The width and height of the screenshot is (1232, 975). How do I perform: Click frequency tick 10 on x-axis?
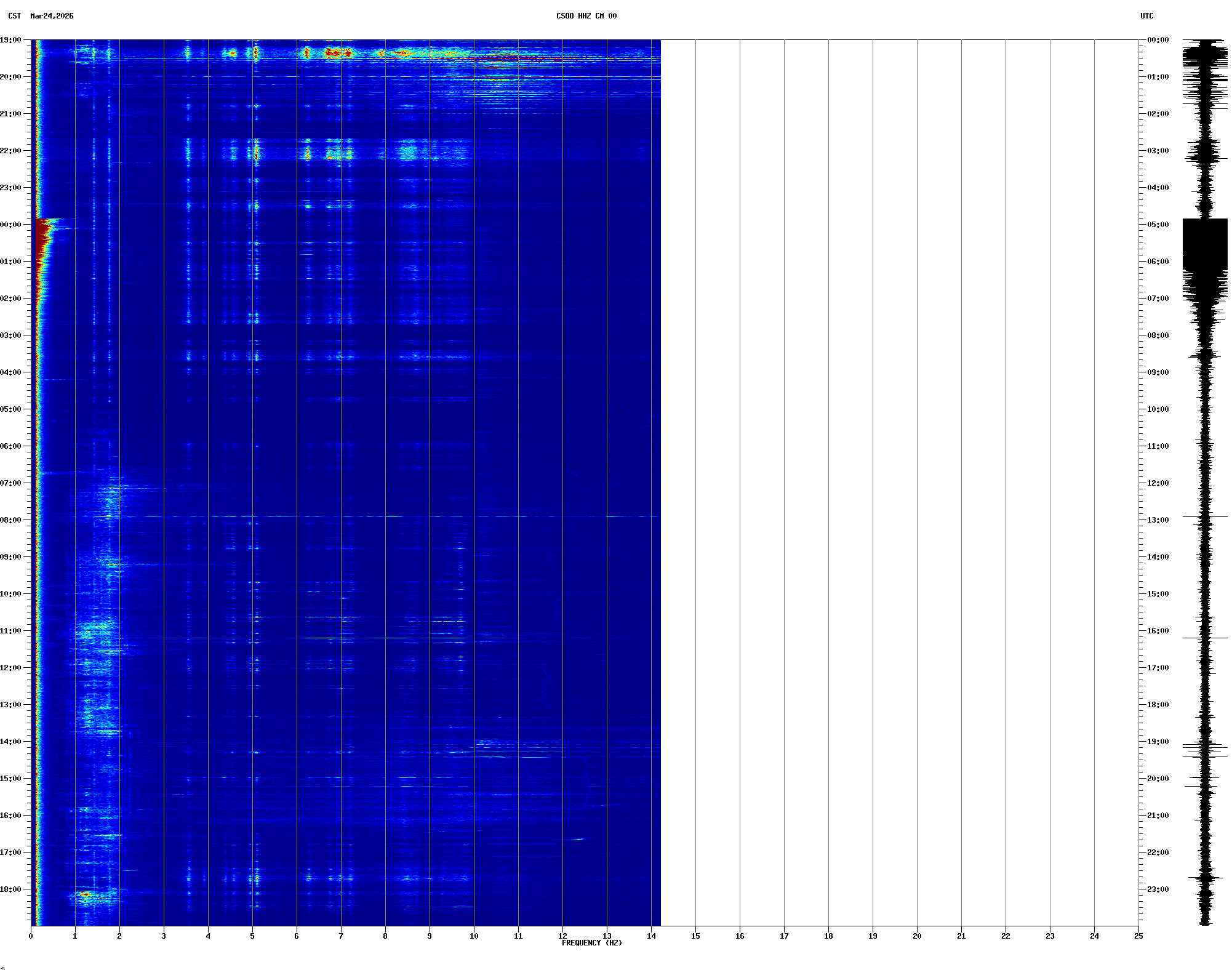pyautogui.click(x=474, y=936)
